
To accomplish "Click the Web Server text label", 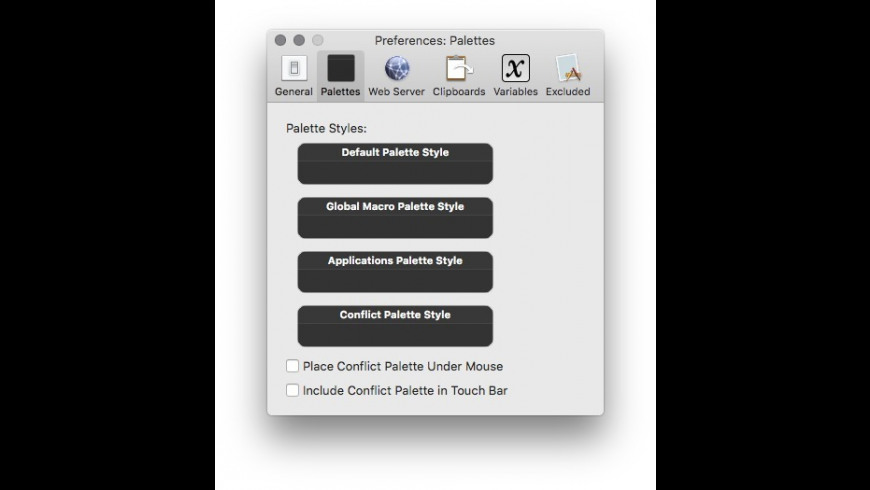I will [396, 92].
